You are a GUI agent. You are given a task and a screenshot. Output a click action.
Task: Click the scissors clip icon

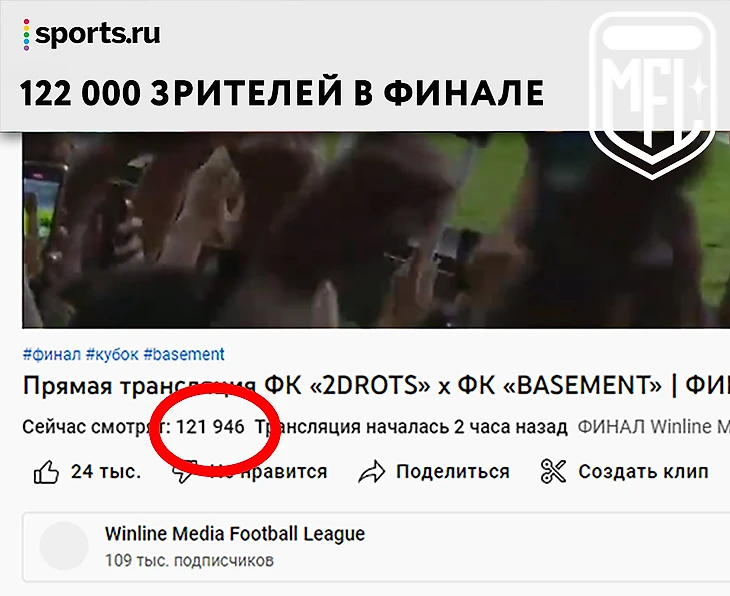553,471
